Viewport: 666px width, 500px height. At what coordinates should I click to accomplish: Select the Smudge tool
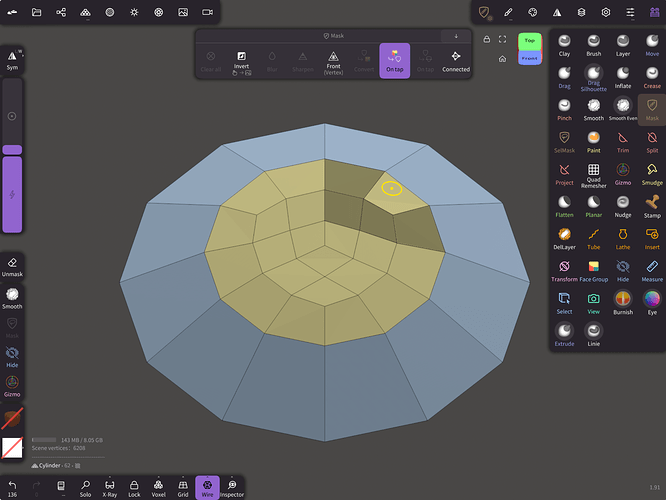coord(652,175)
